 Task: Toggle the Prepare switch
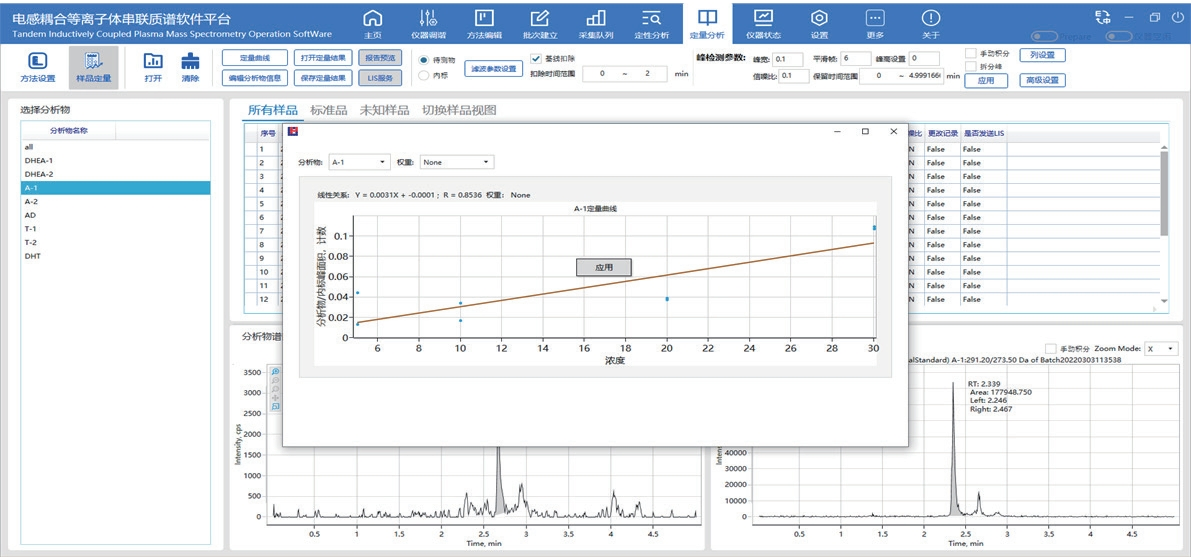pyautogui.click(x=1044, y=36)
